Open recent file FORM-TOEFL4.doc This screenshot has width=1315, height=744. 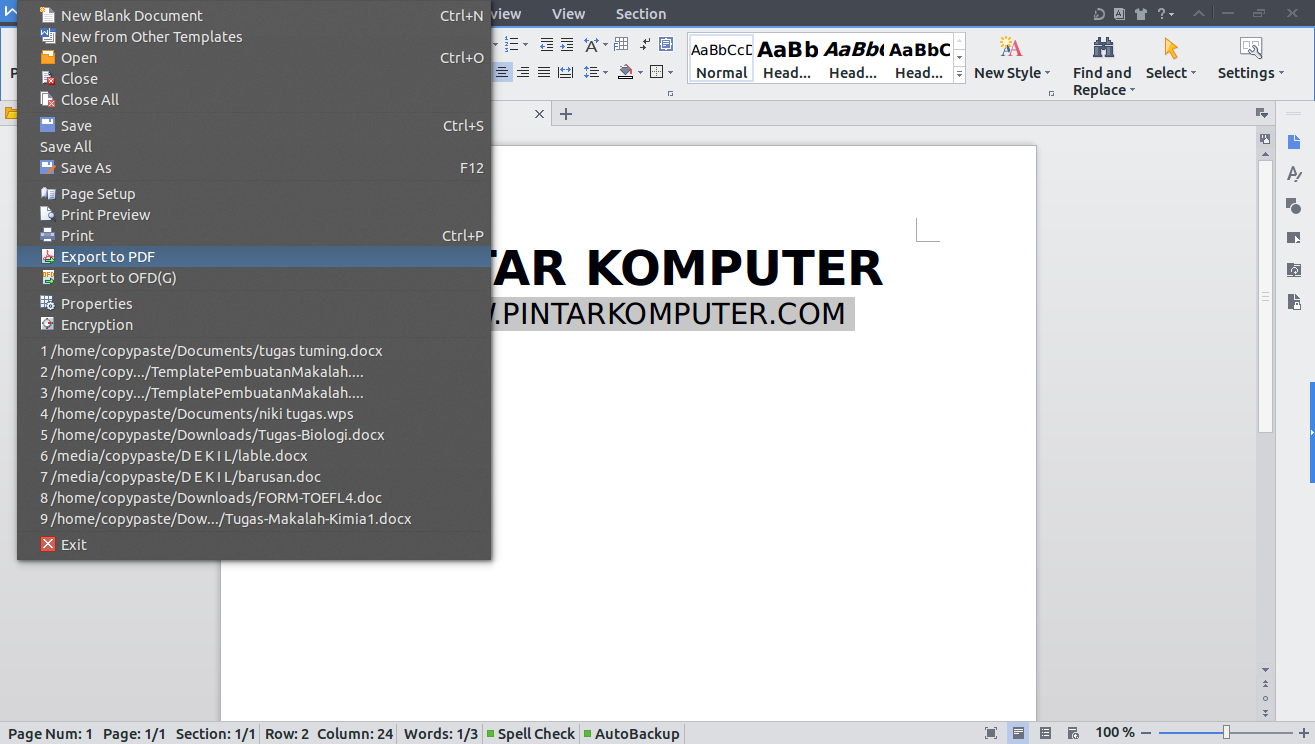254,498
